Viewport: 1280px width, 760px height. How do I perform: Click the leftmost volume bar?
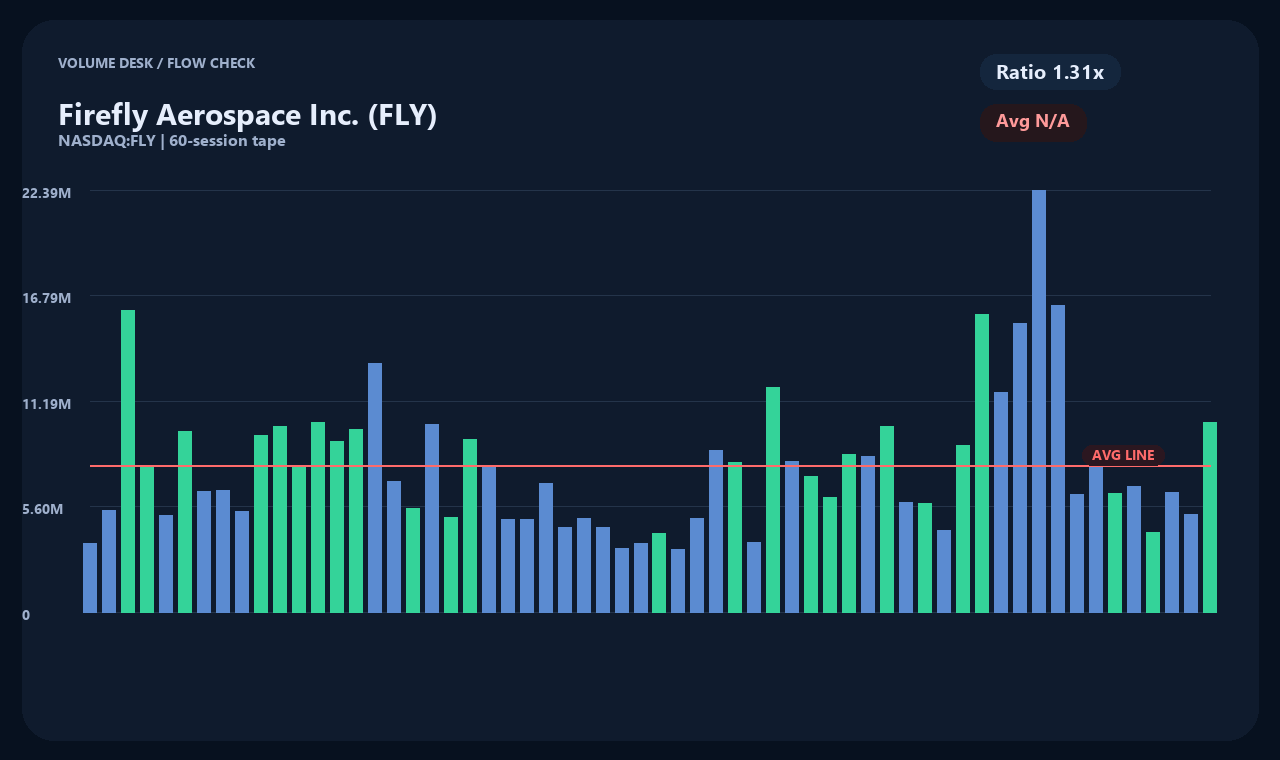(90, 578)
